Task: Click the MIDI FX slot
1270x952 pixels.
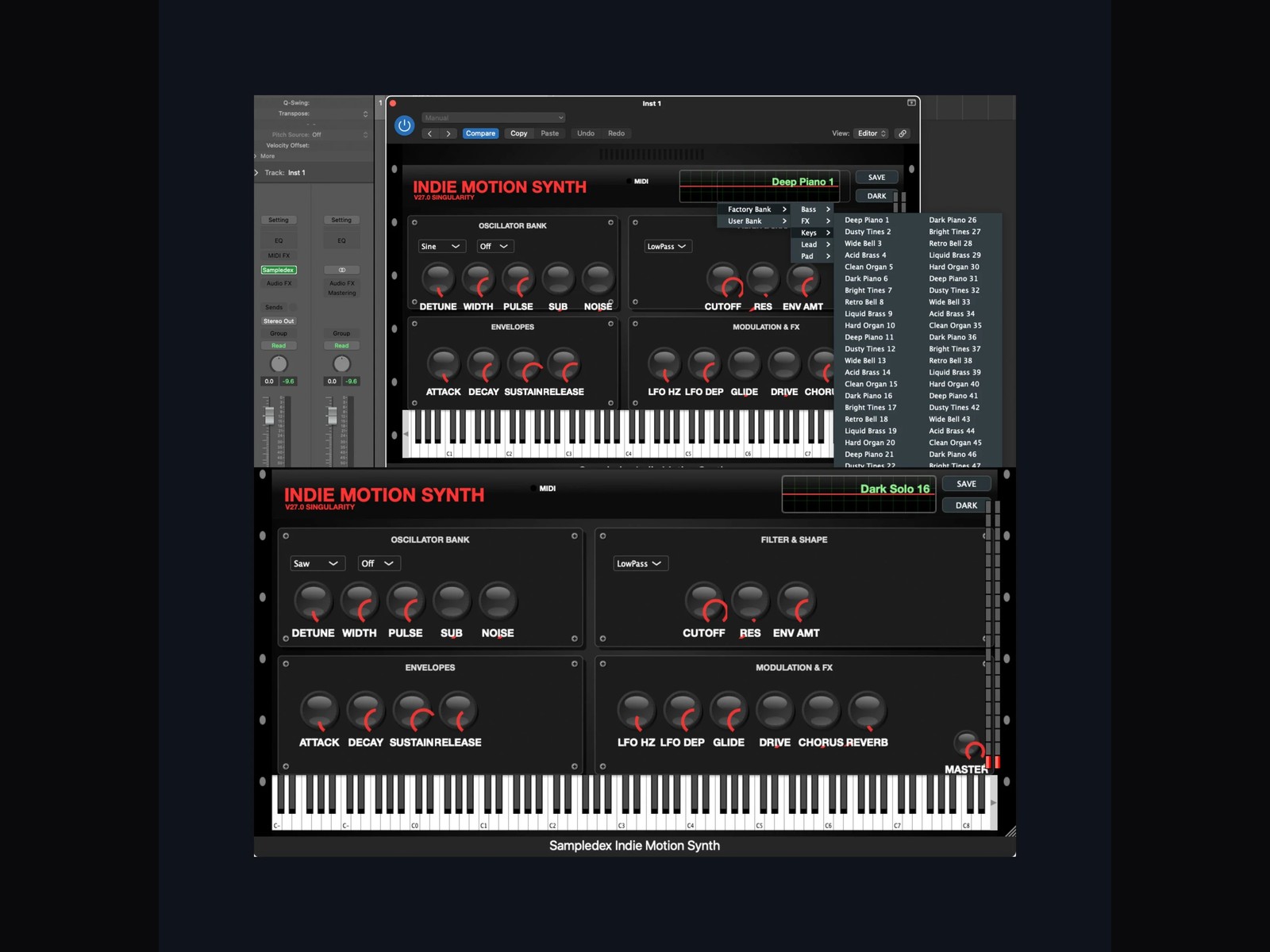Action: (x=279, y=255)
